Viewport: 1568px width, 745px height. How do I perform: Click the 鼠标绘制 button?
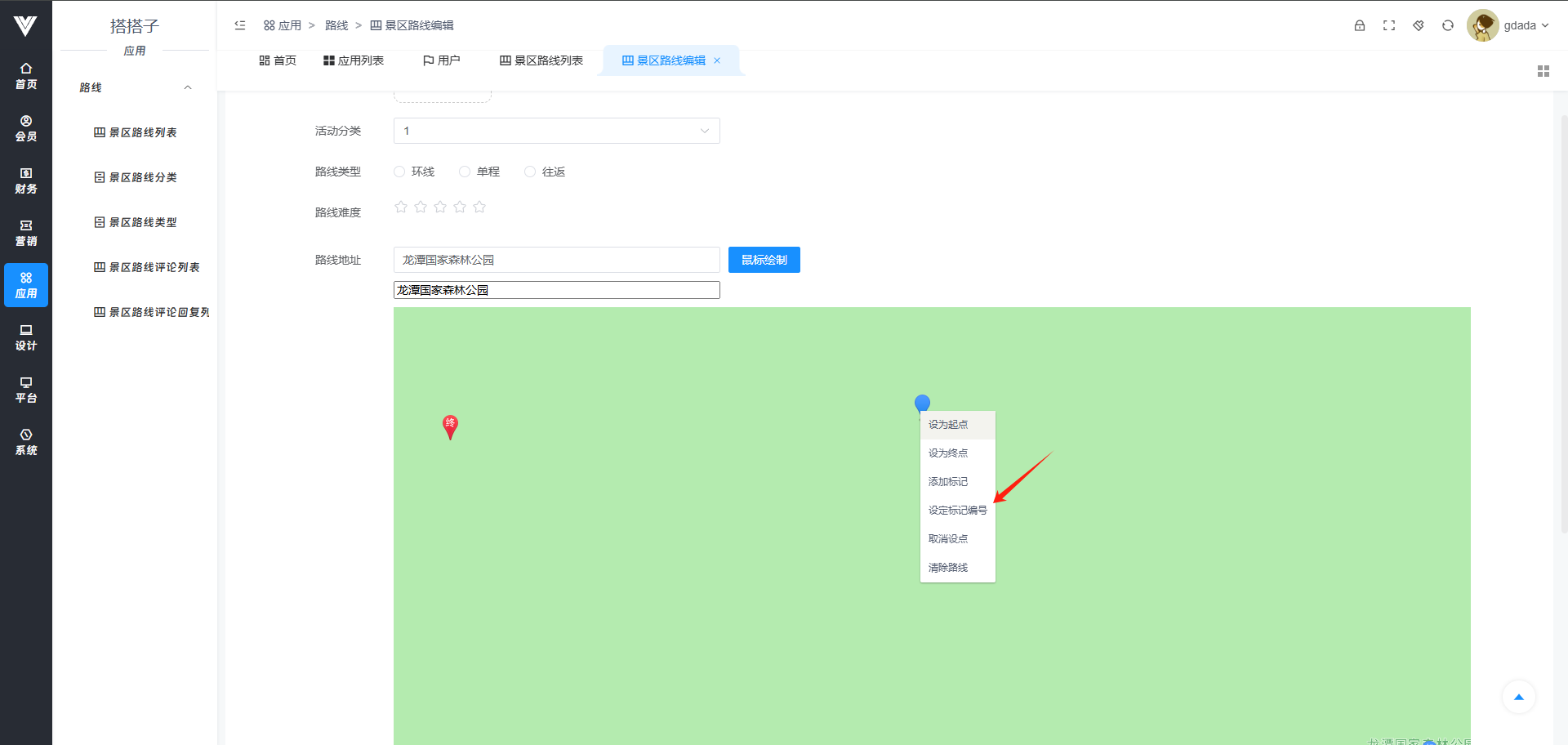coord(764,260)
